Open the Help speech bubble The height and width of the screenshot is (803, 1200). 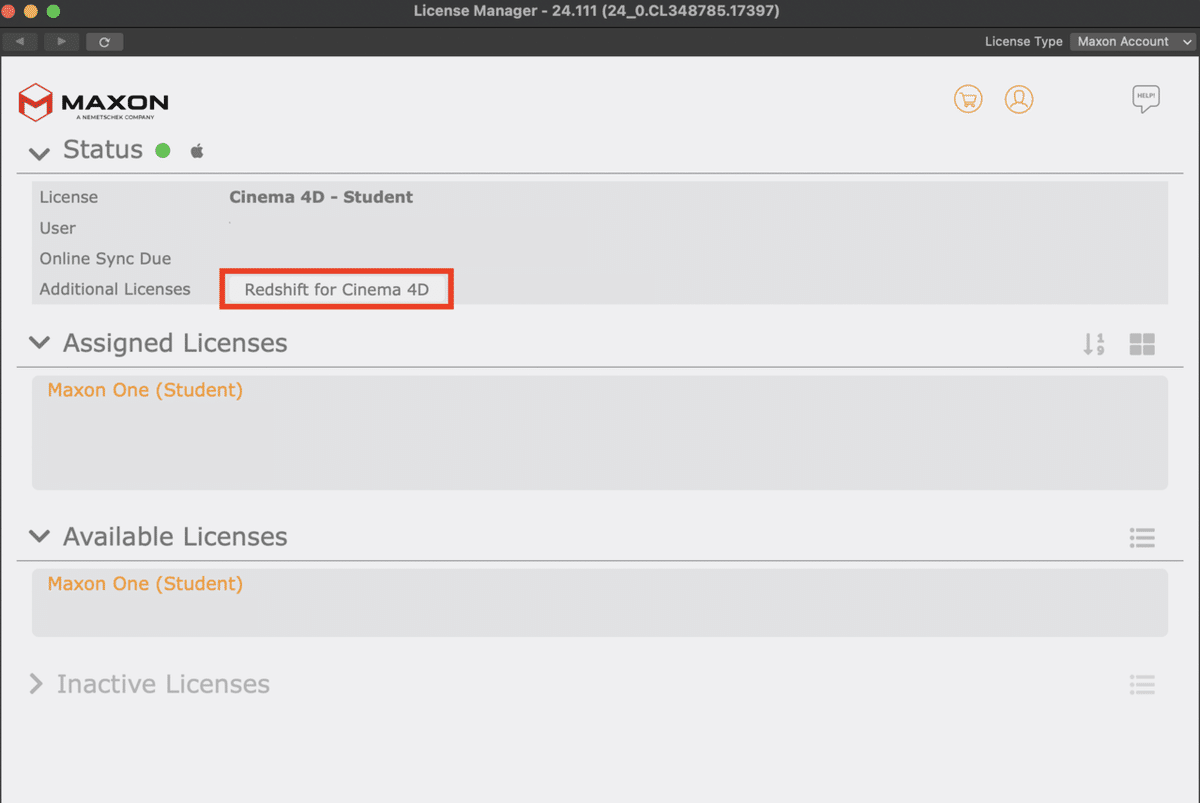pyautogui.click(x=1146, y=99)
